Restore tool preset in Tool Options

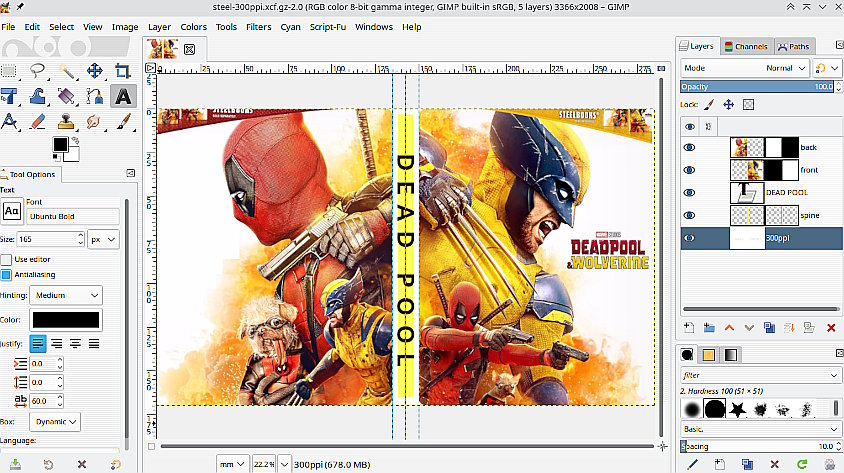48,464
